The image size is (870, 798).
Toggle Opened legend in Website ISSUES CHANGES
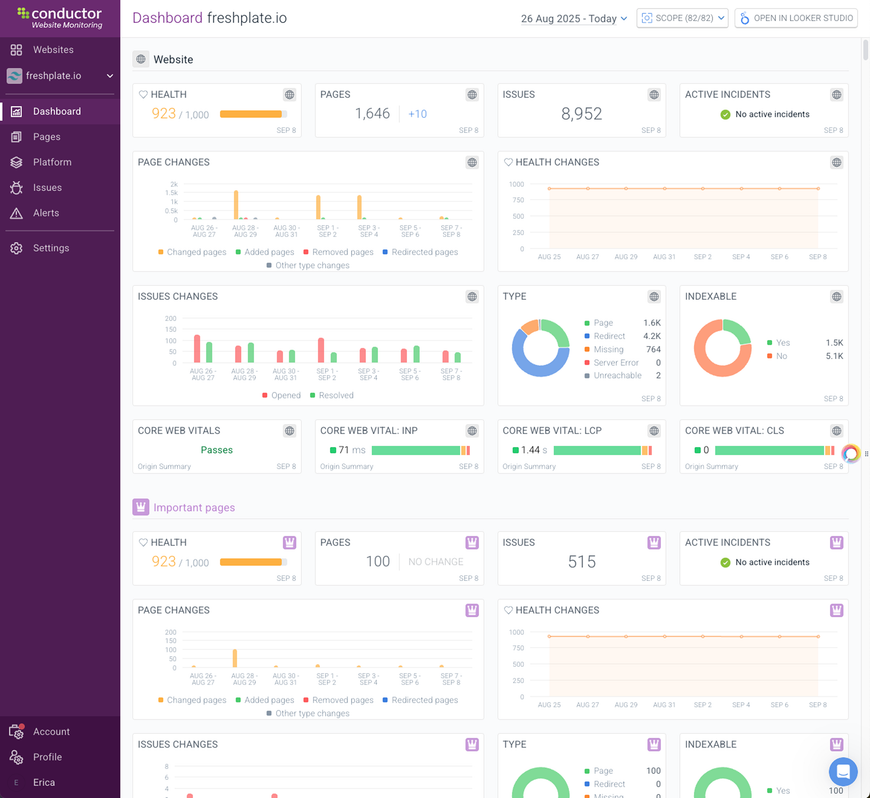281,395
